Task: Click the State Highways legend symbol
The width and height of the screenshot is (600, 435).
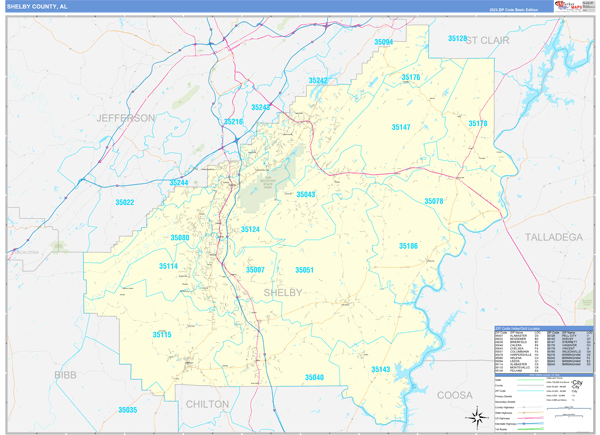Action: 530,413
